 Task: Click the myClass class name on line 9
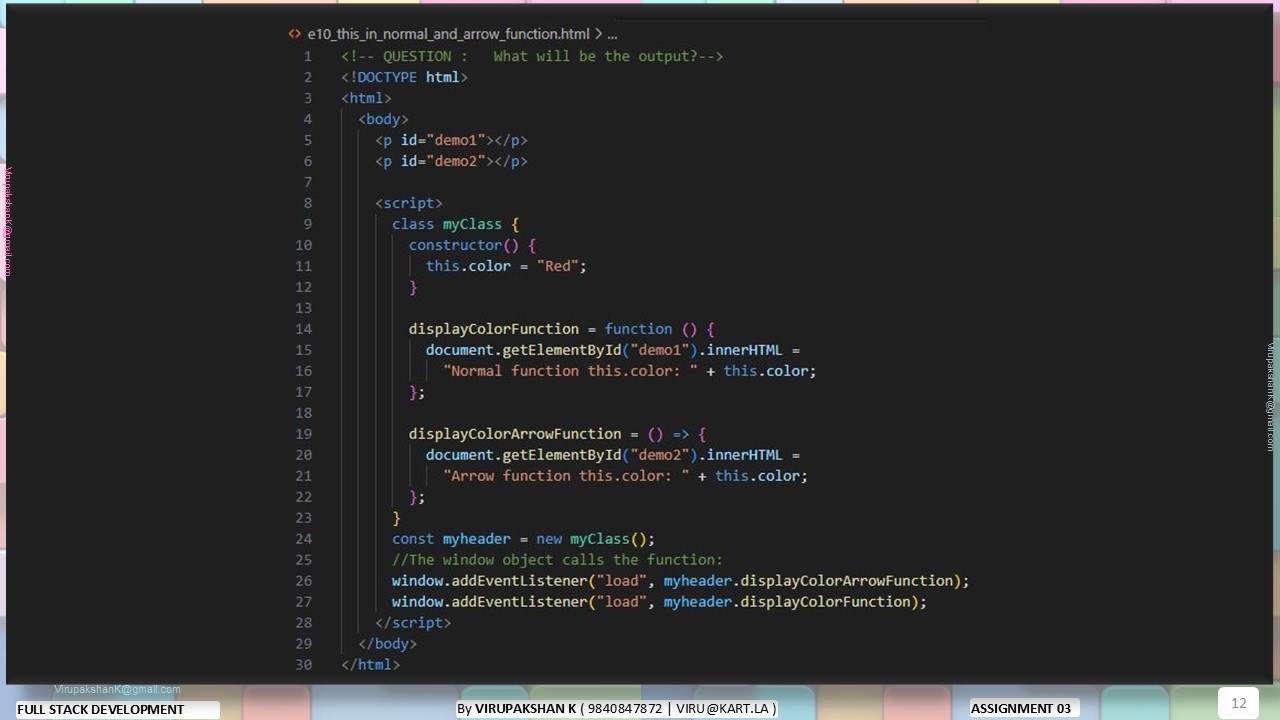tap(472, 224)
